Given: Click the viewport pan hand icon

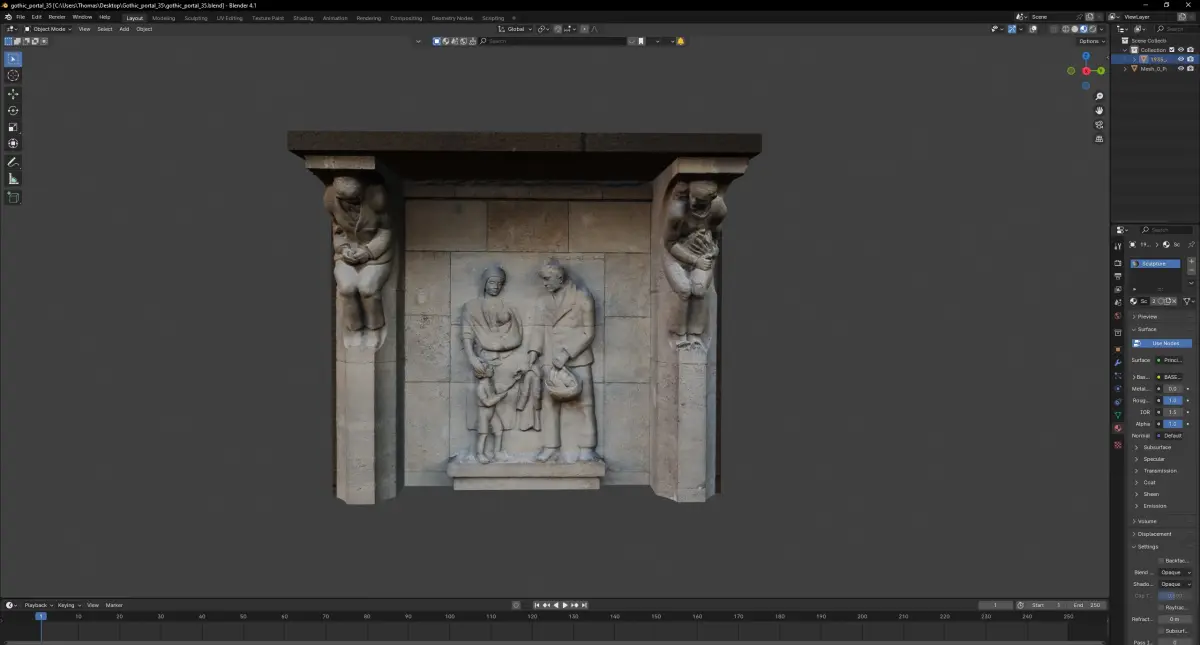Looking at the screenshot, I should coord(1099,111).
